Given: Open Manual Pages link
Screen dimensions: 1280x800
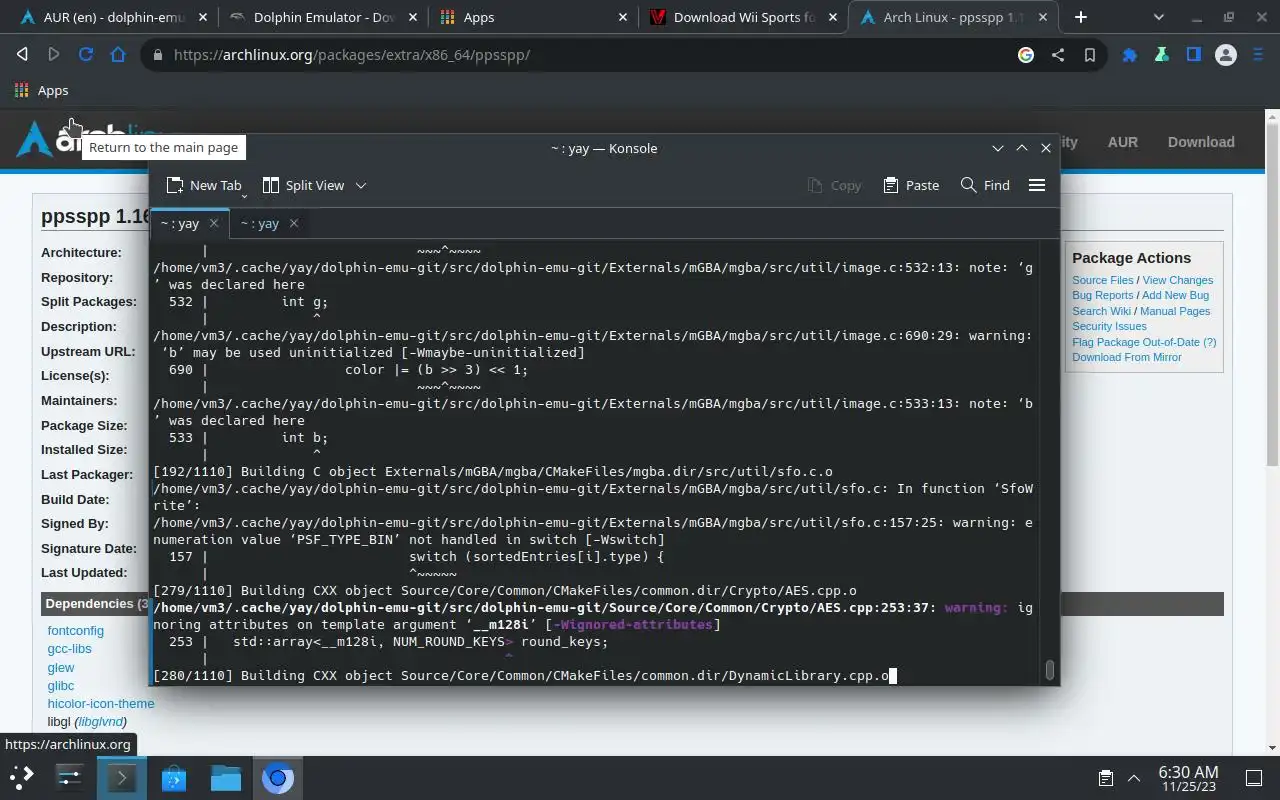Looking at the screenshot, I should [1175, 311].
